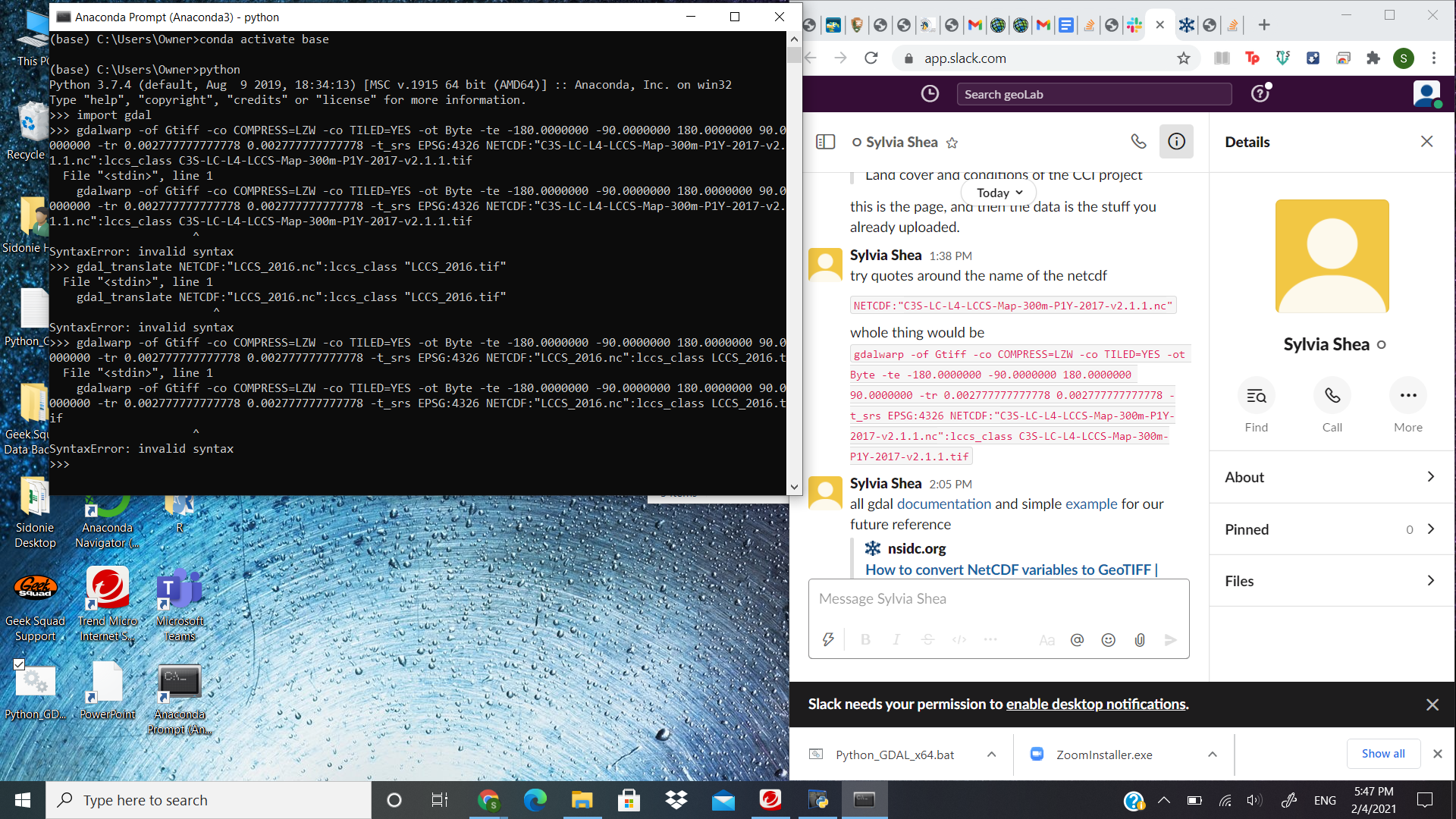Image resolution: width=1456 pixels, height=819 pixels.
Task: Expand the Today divider dropdown
Action: (998, 193)
